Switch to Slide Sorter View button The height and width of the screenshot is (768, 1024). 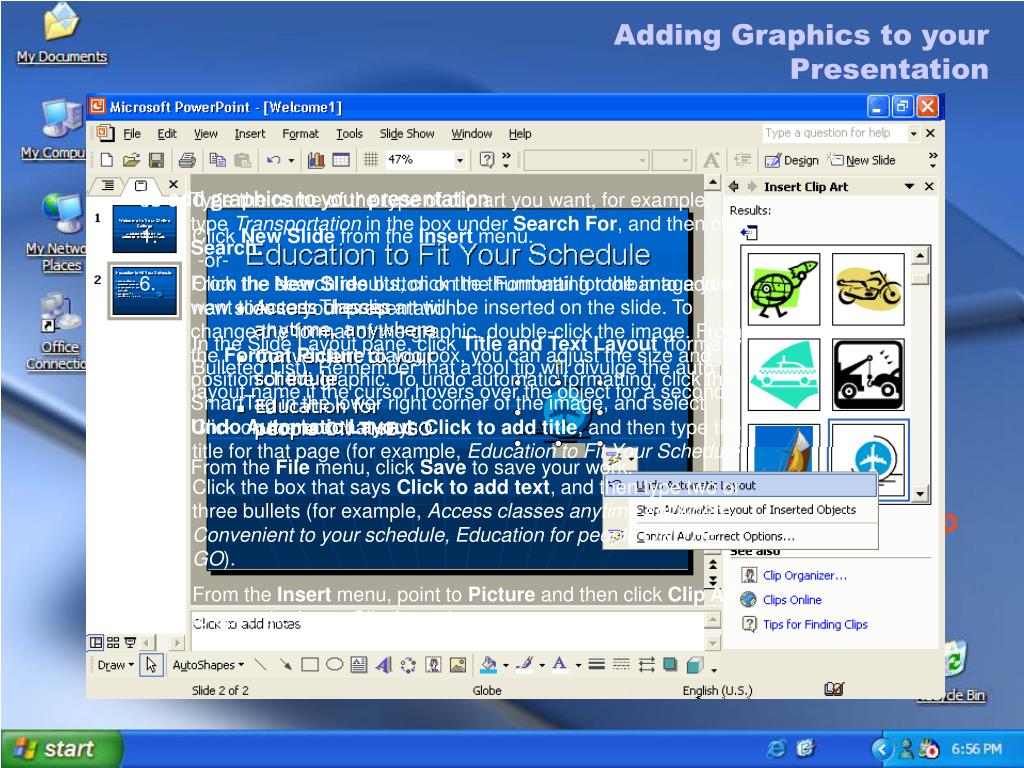pyautogui.click(x=113, y=643)
